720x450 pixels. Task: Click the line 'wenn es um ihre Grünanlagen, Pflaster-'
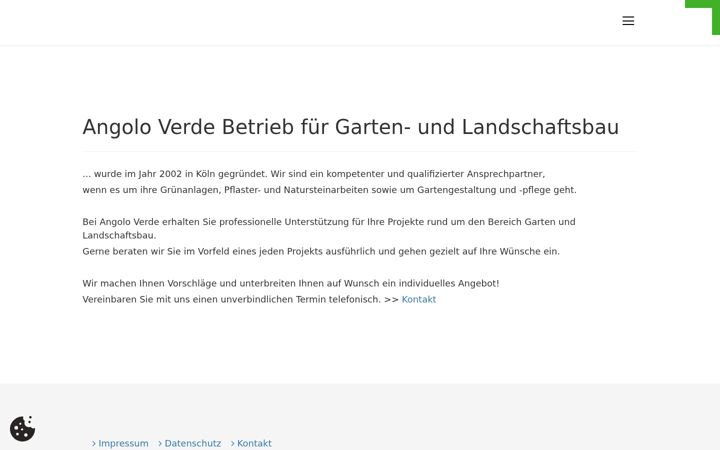tap(329, 190)
